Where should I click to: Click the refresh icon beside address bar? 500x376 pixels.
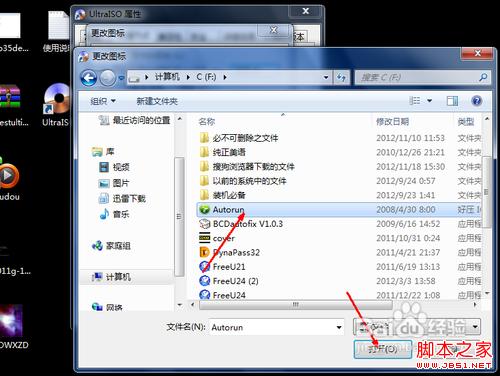click(341, 78)
